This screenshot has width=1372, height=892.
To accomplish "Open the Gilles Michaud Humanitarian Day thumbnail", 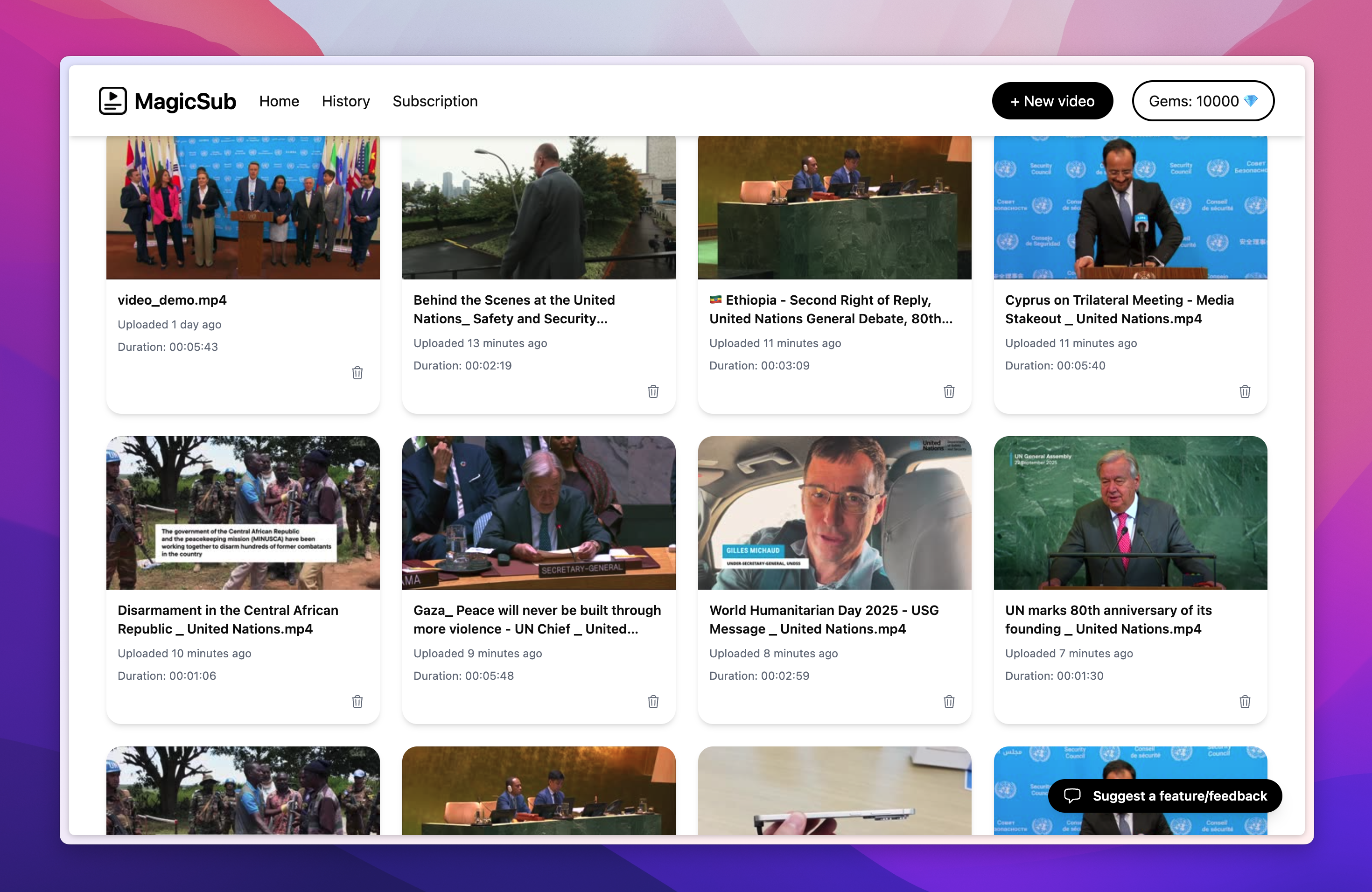I will 834,512.
